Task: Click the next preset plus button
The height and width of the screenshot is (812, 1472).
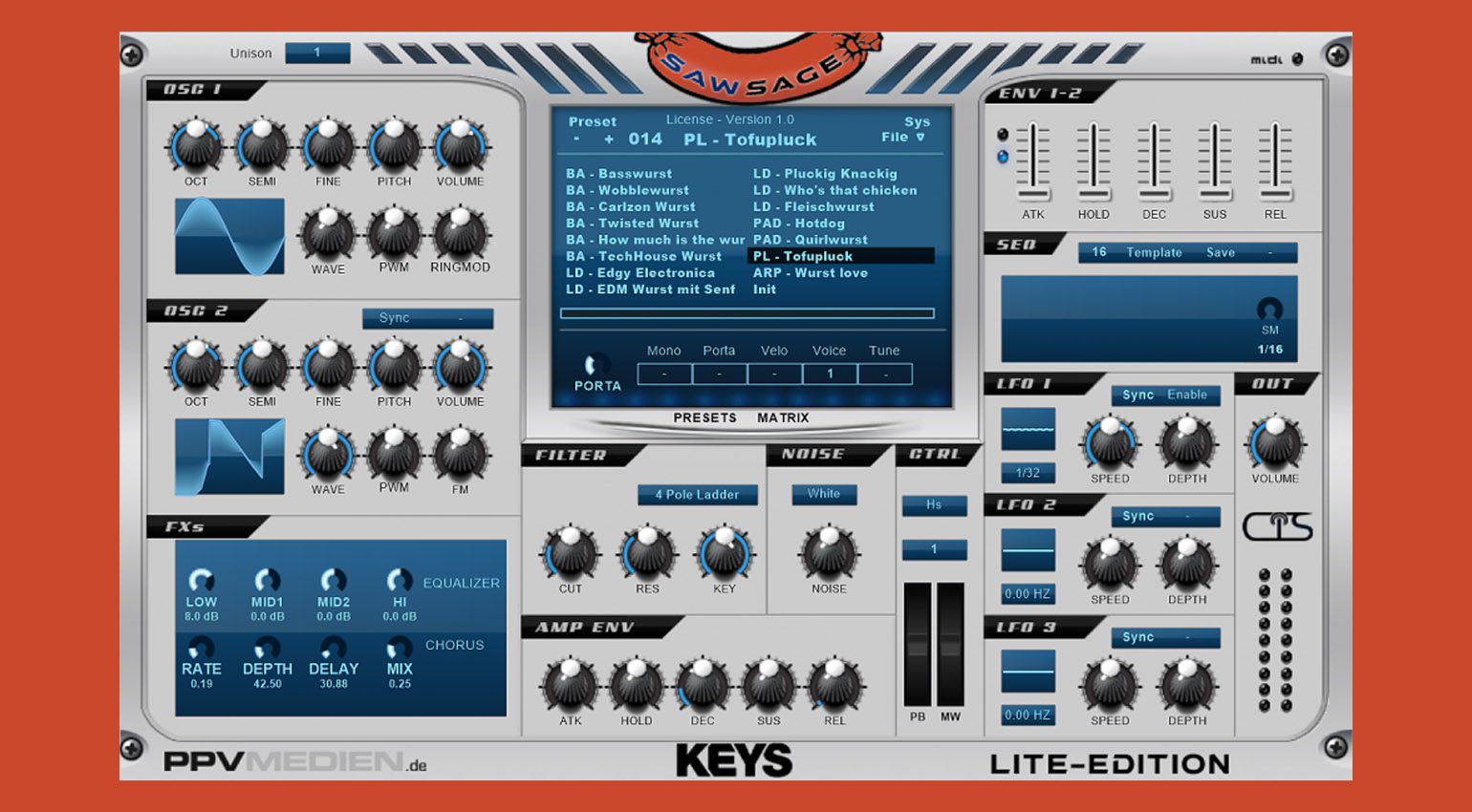Action: (609, 139)
